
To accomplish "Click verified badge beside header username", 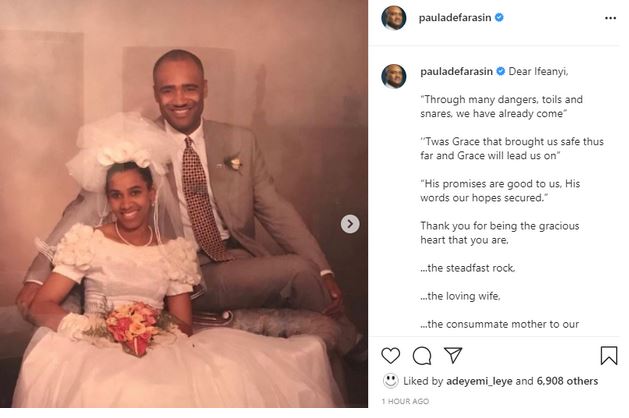I will click(499, 17).
